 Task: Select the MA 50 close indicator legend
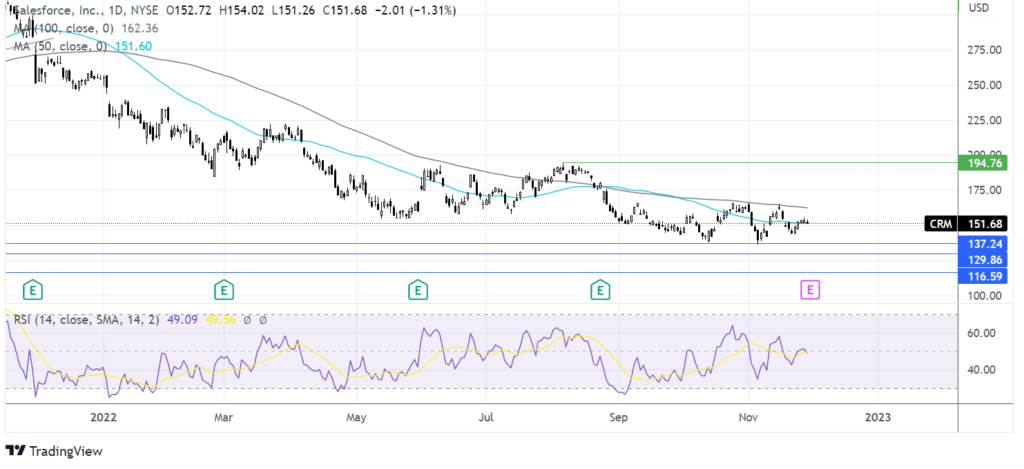[60, 46]
